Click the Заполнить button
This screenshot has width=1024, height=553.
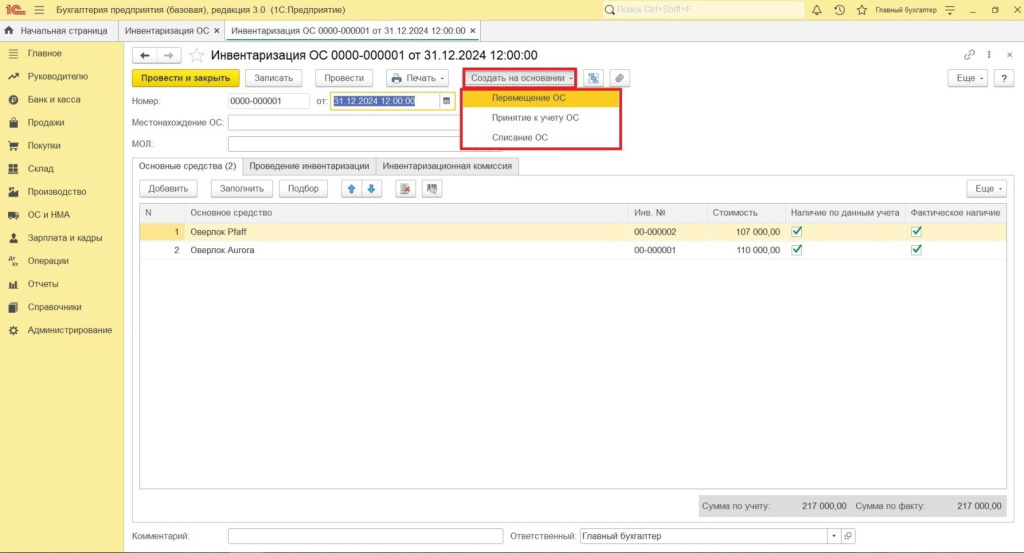point(242,189)
